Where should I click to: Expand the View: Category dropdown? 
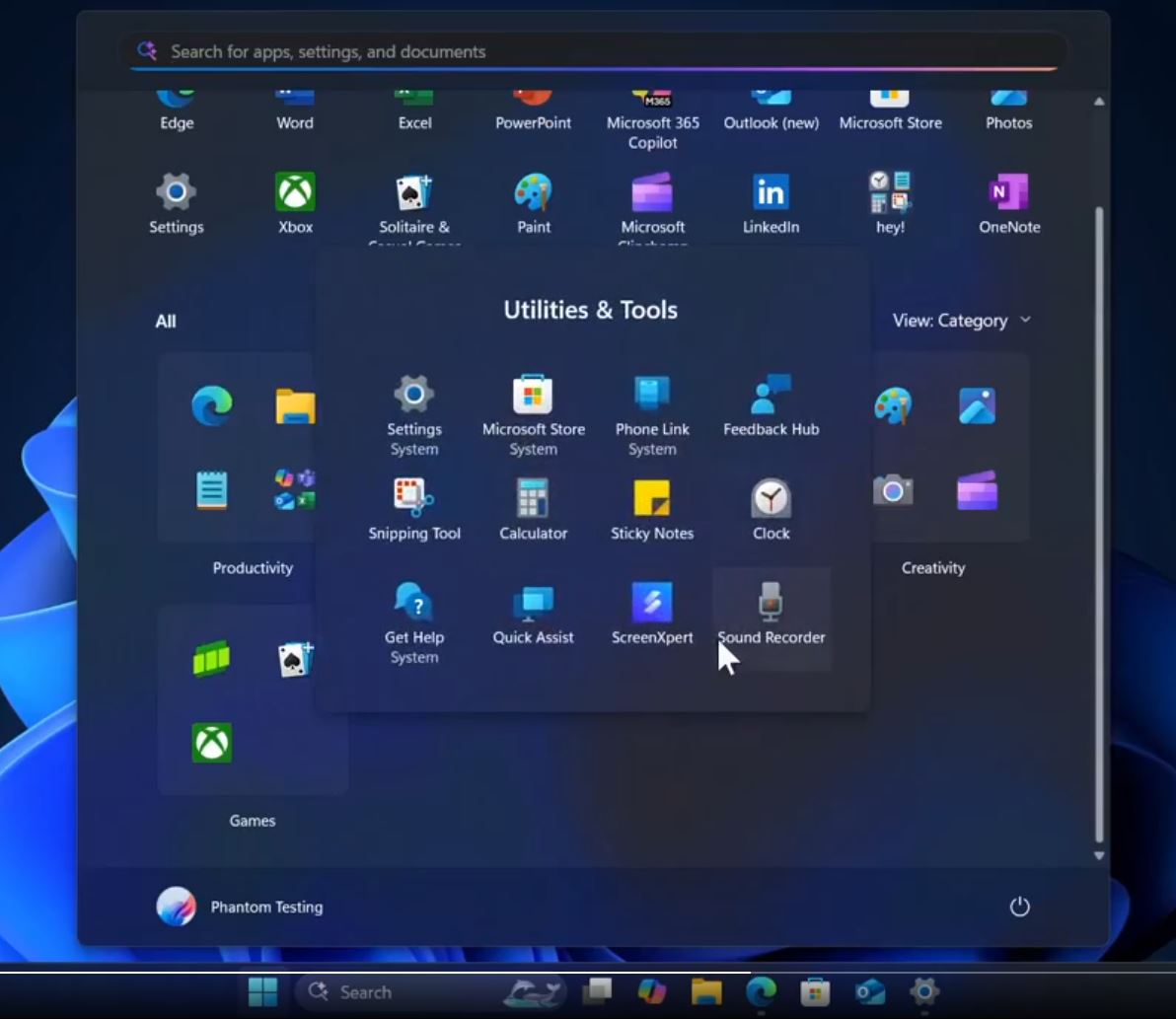coord(961,321)
